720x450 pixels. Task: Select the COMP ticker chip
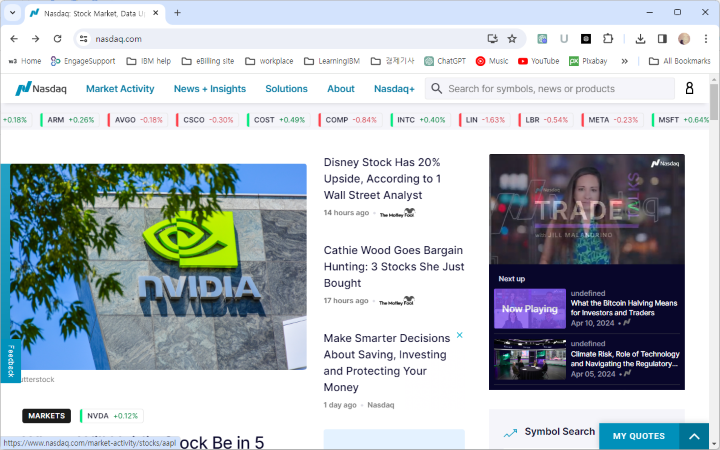[350, 120]
